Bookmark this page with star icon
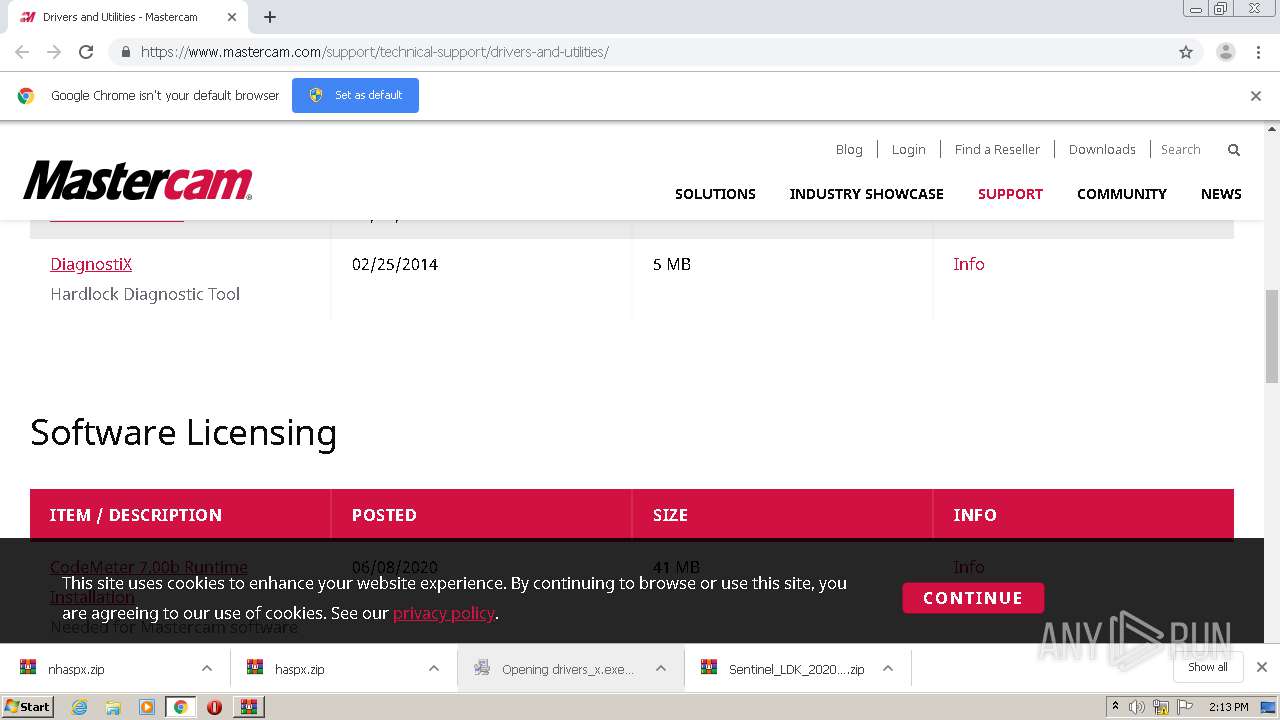The image size is (1280, 720). [x=1186, y=52]
